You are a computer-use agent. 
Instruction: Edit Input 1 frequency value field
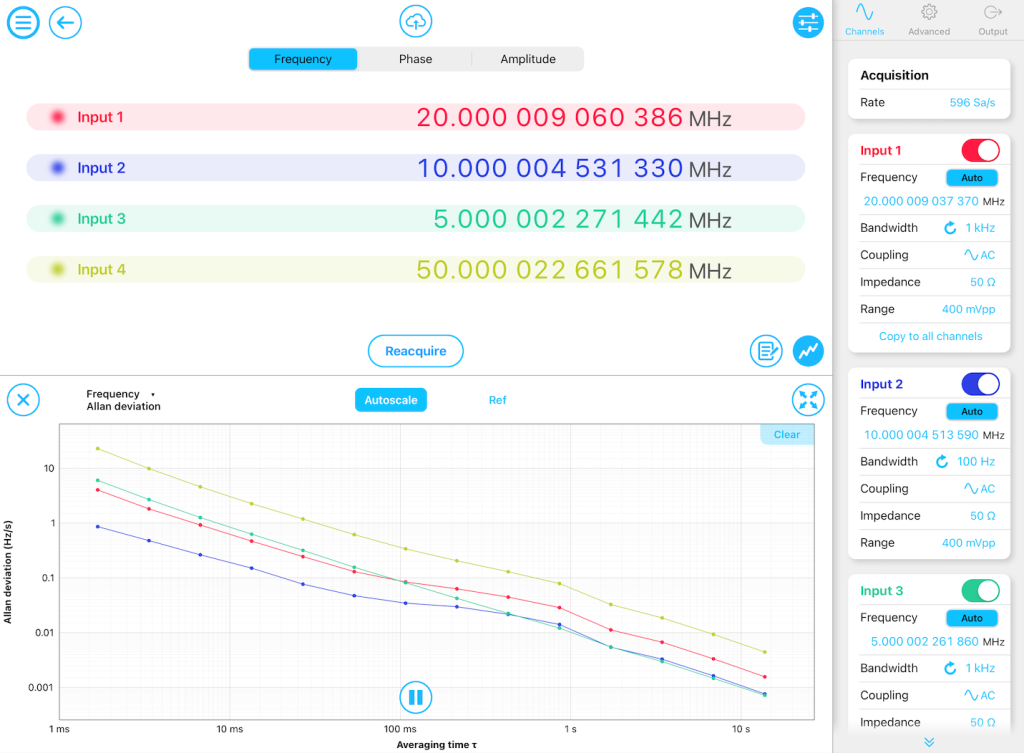(920, 201)
